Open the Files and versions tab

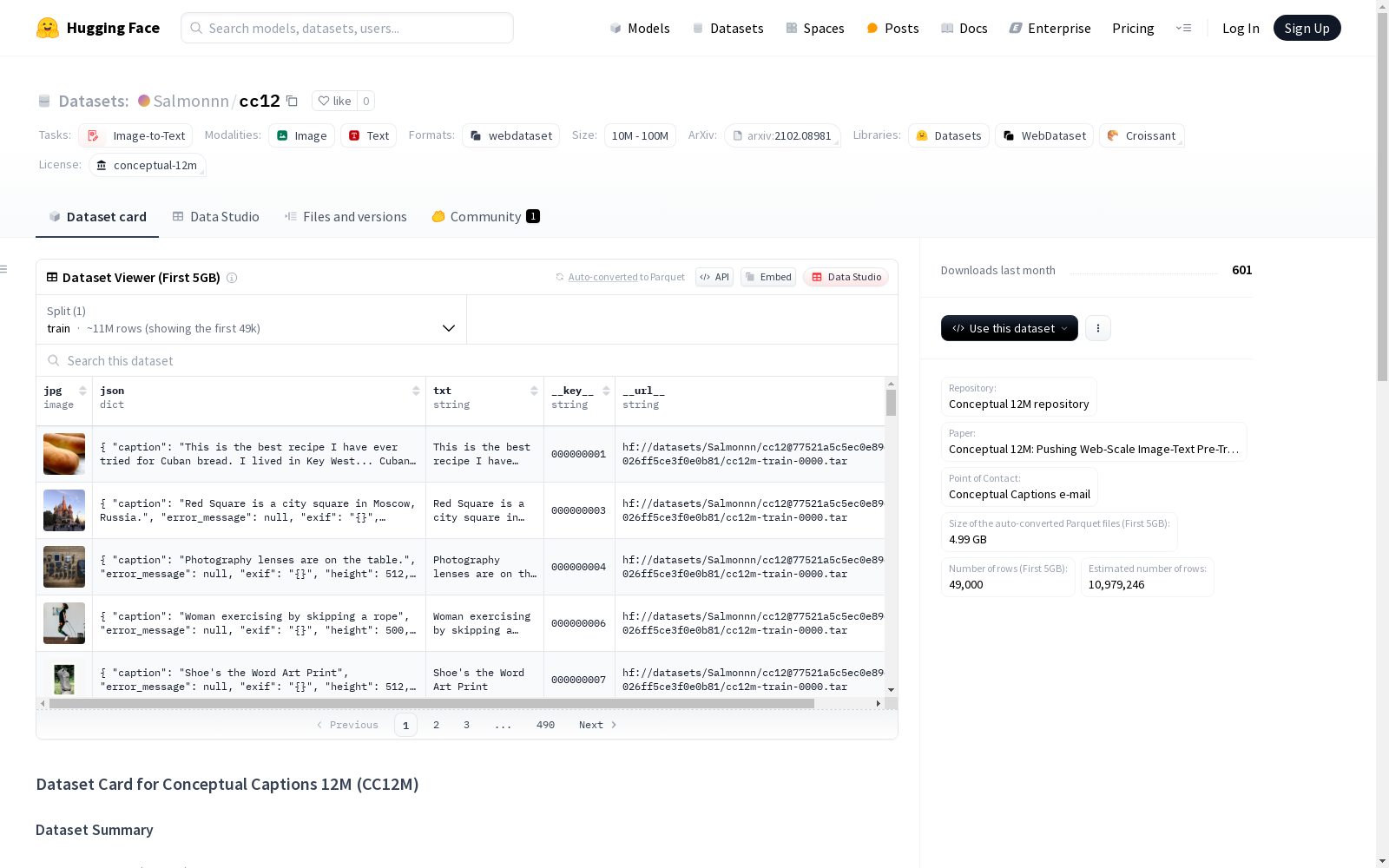pyautogui.click(x=346, y=217)
